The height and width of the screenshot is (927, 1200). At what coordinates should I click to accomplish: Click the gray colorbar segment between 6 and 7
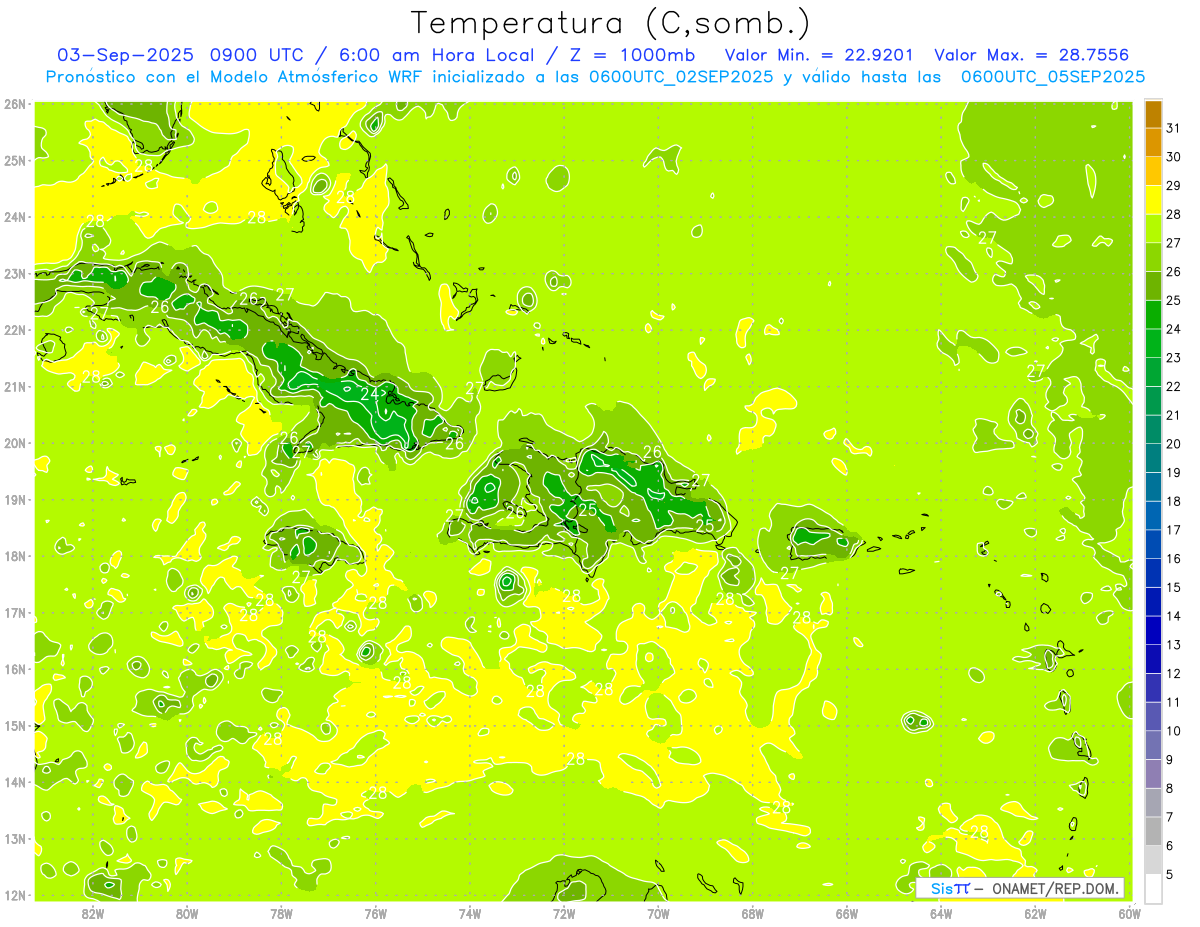(1153, 831)
